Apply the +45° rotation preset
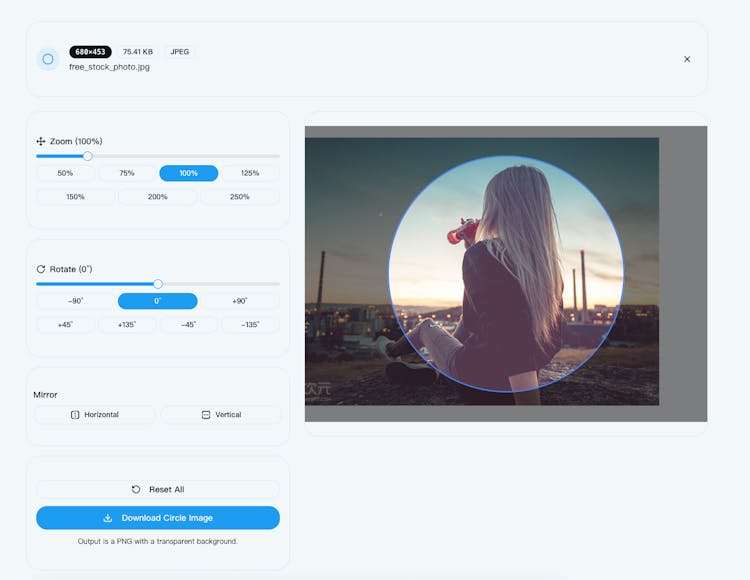This screenshot has height=580, width=750. (x=65, y=325)
